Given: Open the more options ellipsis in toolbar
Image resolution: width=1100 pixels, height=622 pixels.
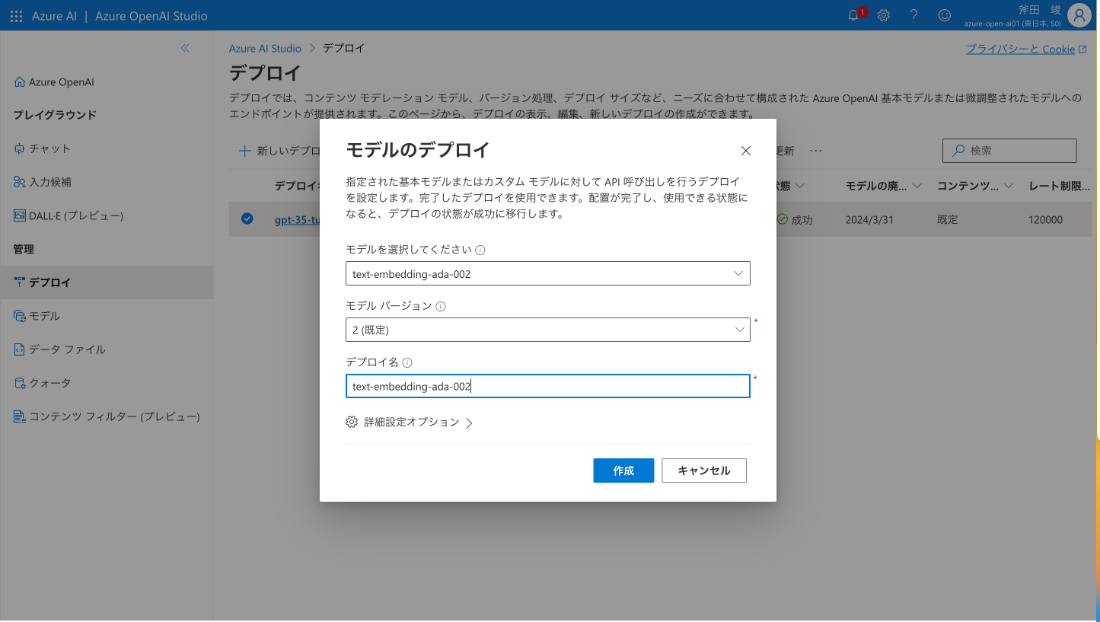Looking at the screenshot, I should (x=815, y=151).
